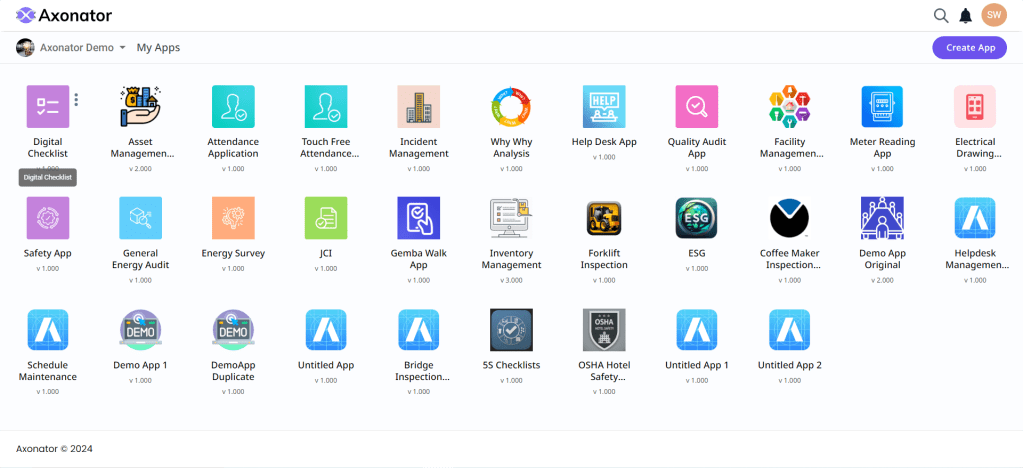Open the SW user avatar menu
1023x468 pixels.
(x=993, y=15)
